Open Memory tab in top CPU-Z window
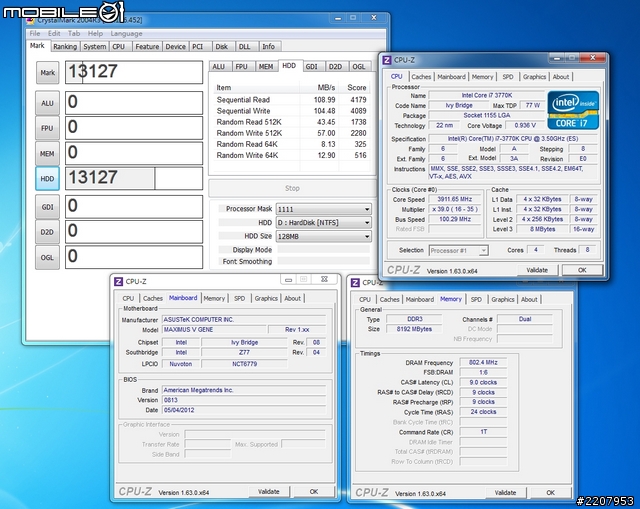 click(482, 77)
